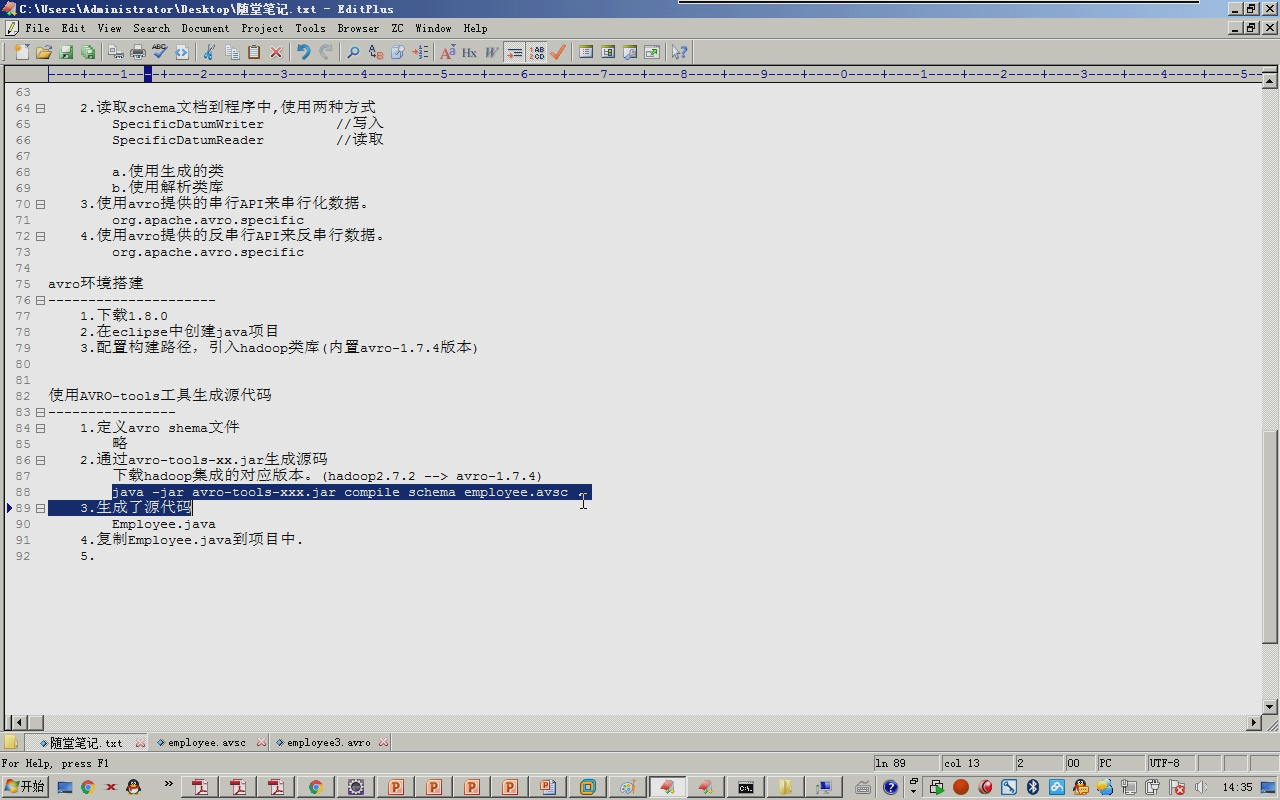Switch to the employee3.avro document tab
1280x800 pixels.
[328, 743]
